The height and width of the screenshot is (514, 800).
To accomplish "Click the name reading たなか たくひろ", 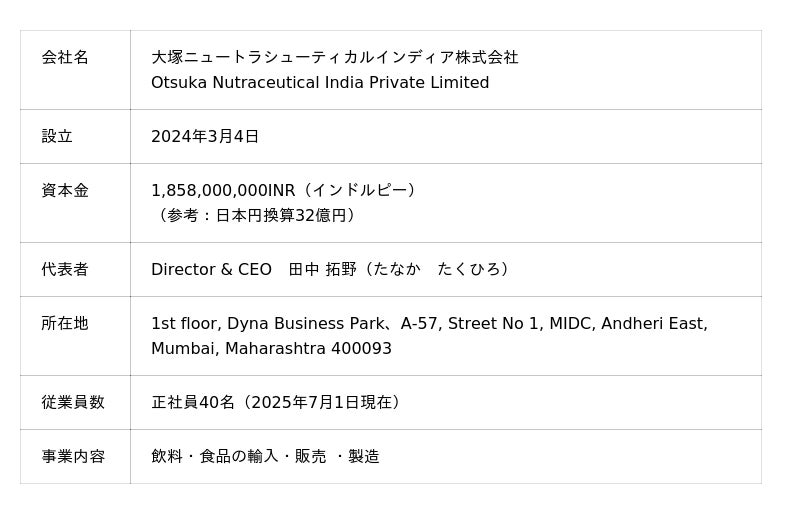I will tap(436, 270).
